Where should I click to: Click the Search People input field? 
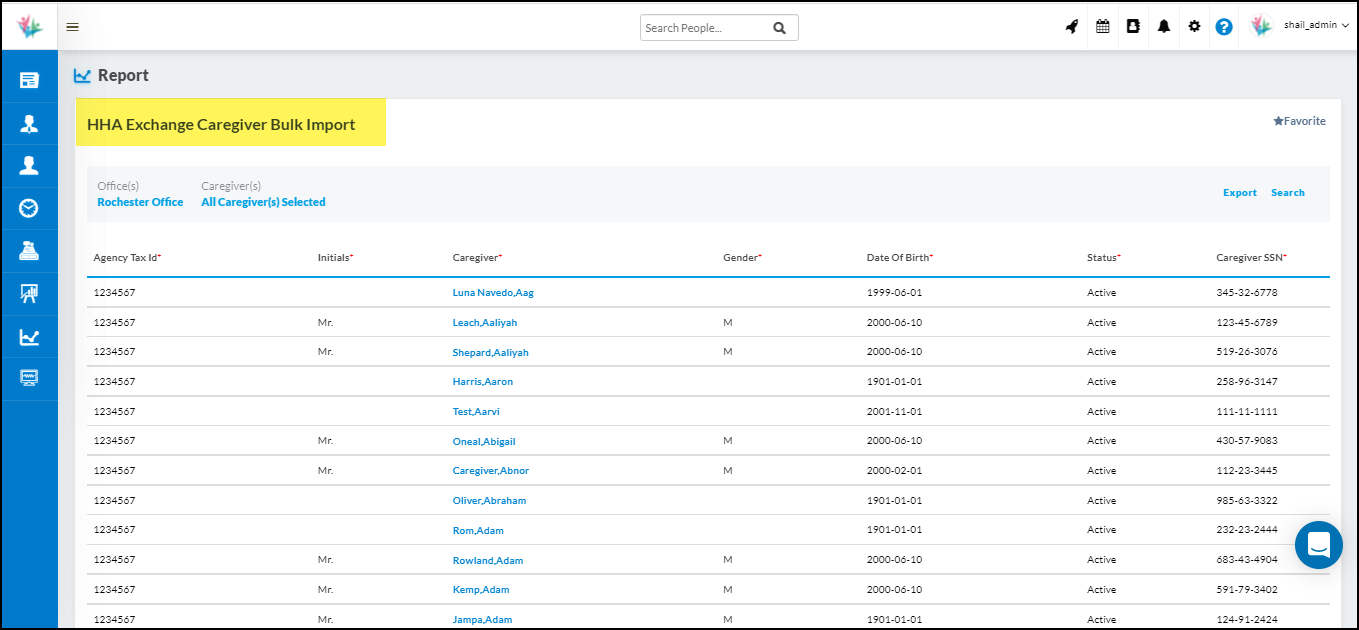coord(705,28)
